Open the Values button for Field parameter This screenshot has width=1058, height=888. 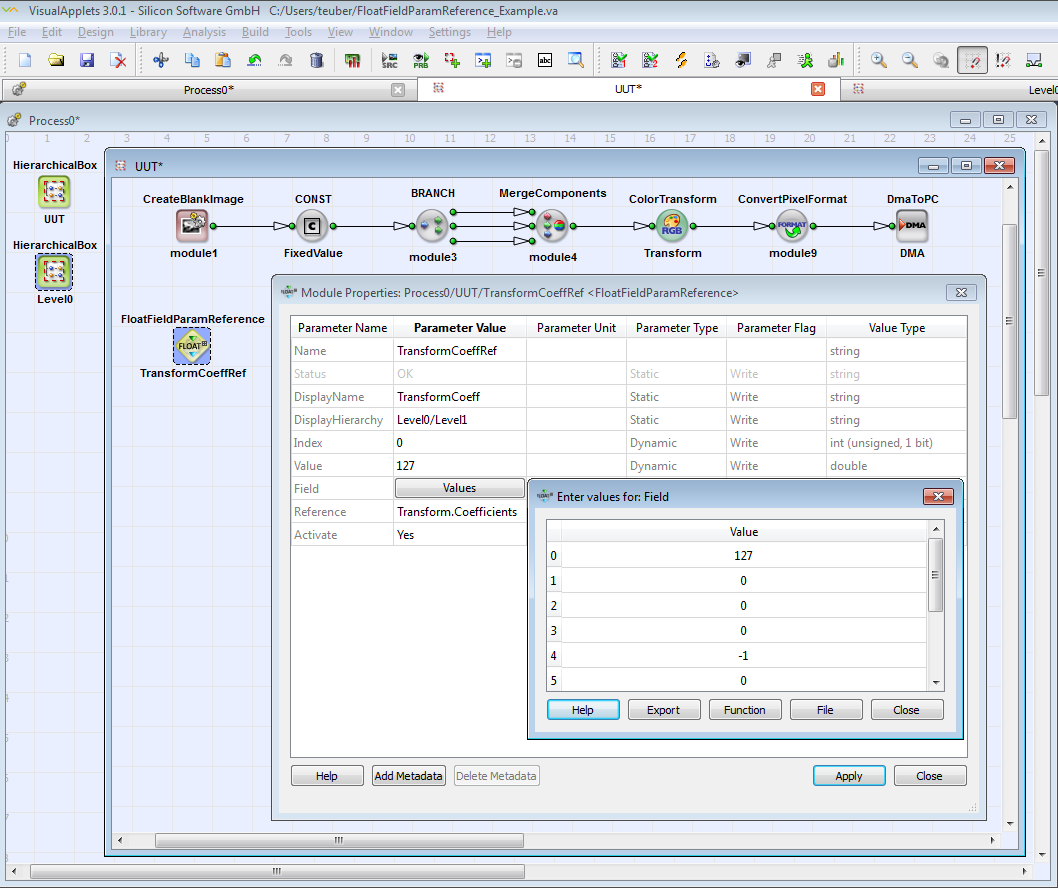tap(460, 488)
